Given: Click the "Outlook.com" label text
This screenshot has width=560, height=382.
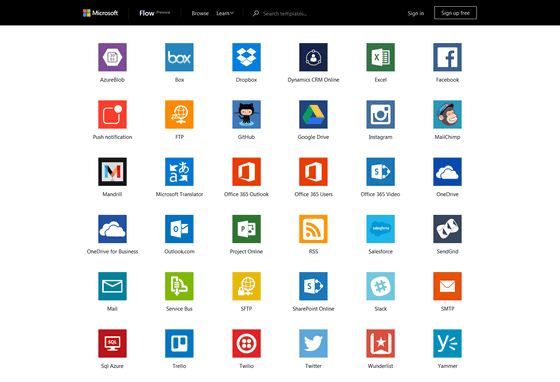Looking at the screenshot, I should [x=179, y=251].
